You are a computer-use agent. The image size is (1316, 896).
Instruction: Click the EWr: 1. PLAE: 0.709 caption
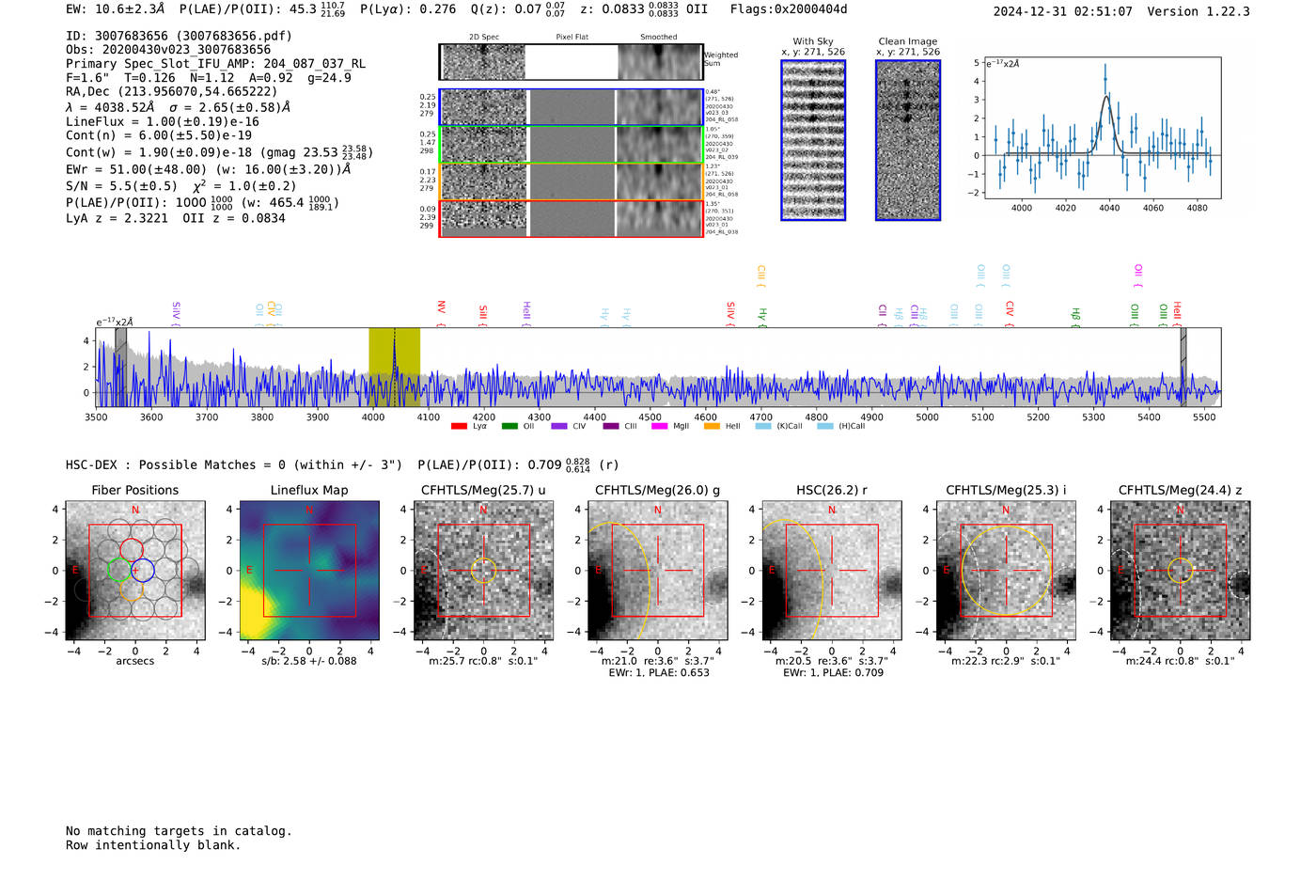coord(833,673)
